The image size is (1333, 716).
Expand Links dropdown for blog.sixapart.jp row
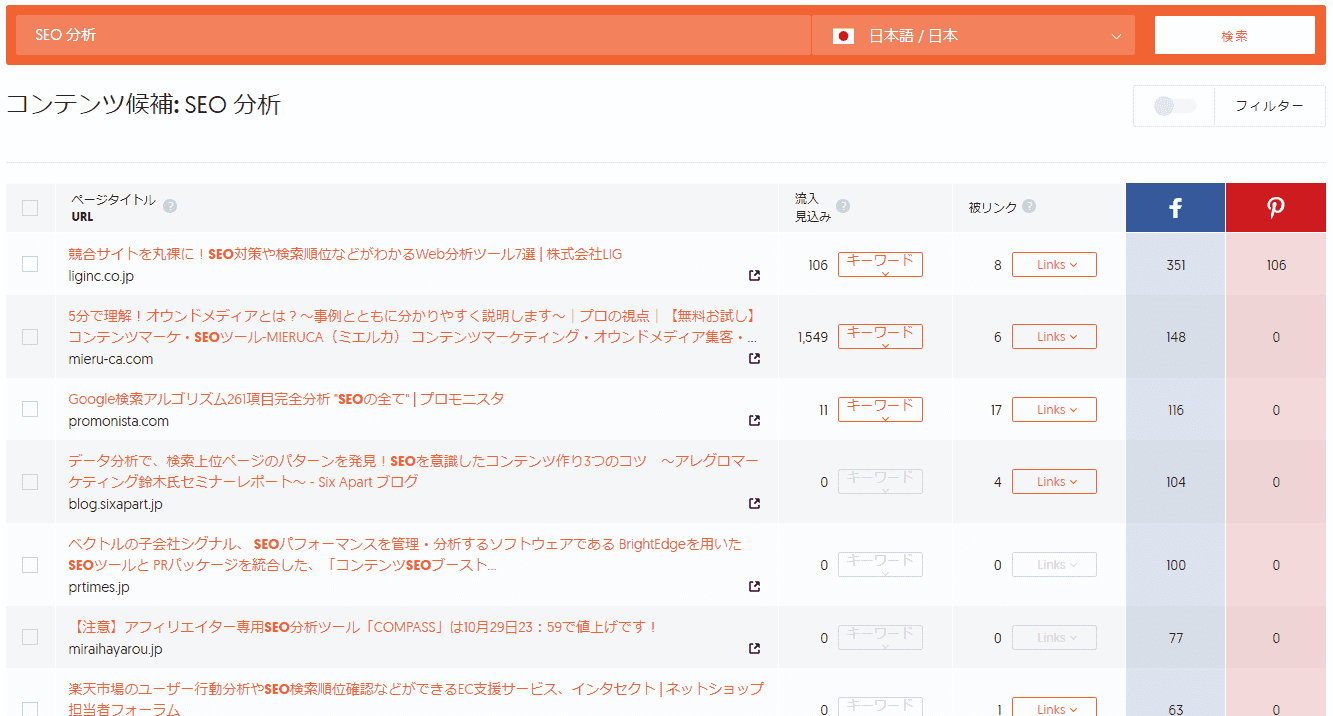[1054, 482]
